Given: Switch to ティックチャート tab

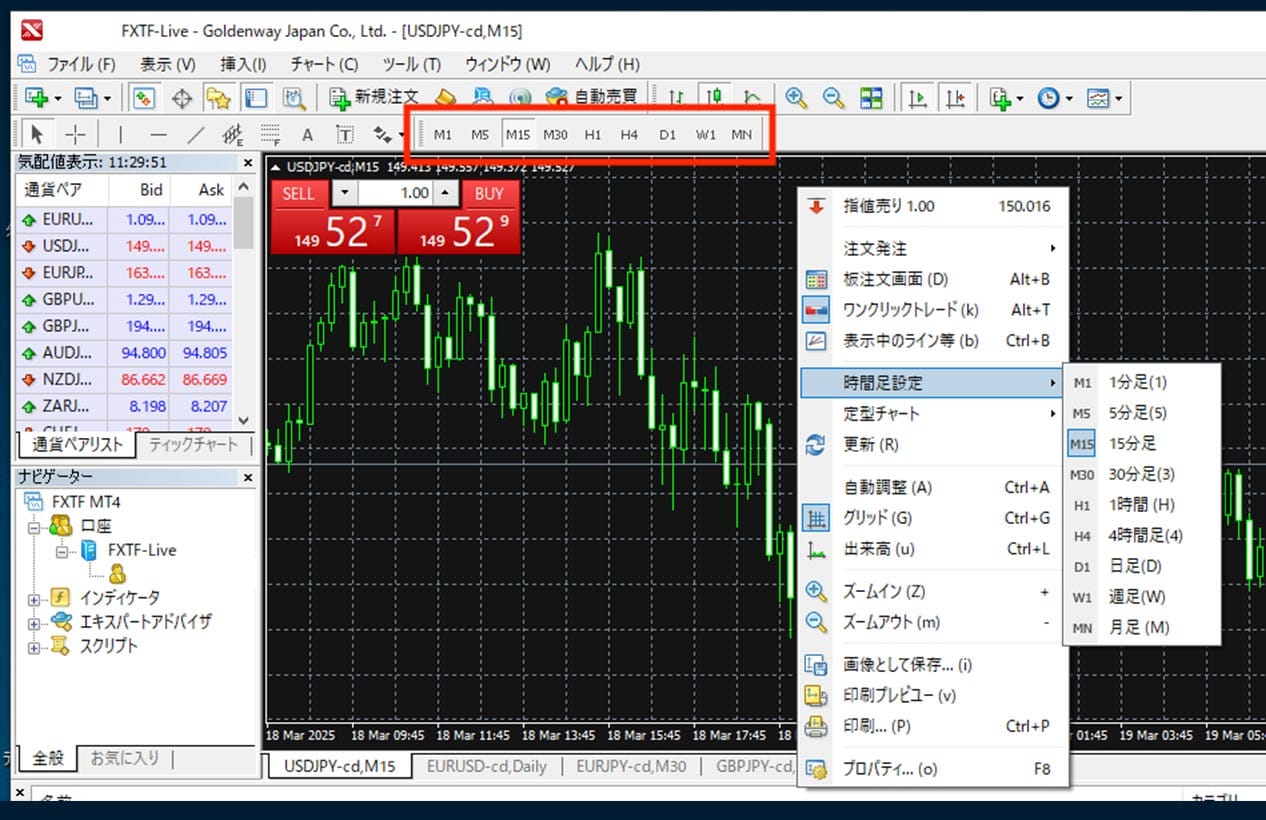Looking at the screenshot, I should tap(193, 445).
